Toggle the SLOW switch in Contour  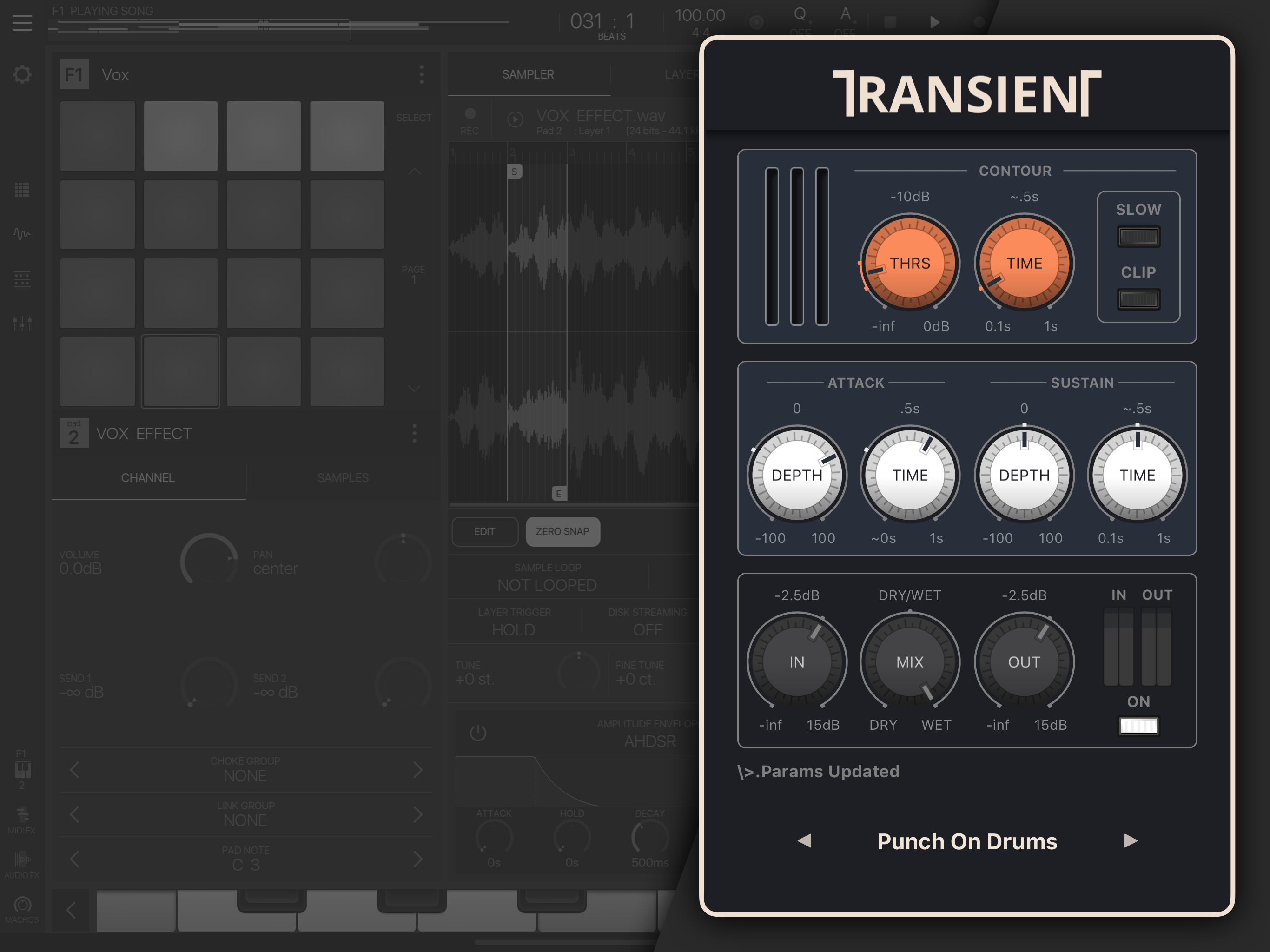pos(1138,237)
